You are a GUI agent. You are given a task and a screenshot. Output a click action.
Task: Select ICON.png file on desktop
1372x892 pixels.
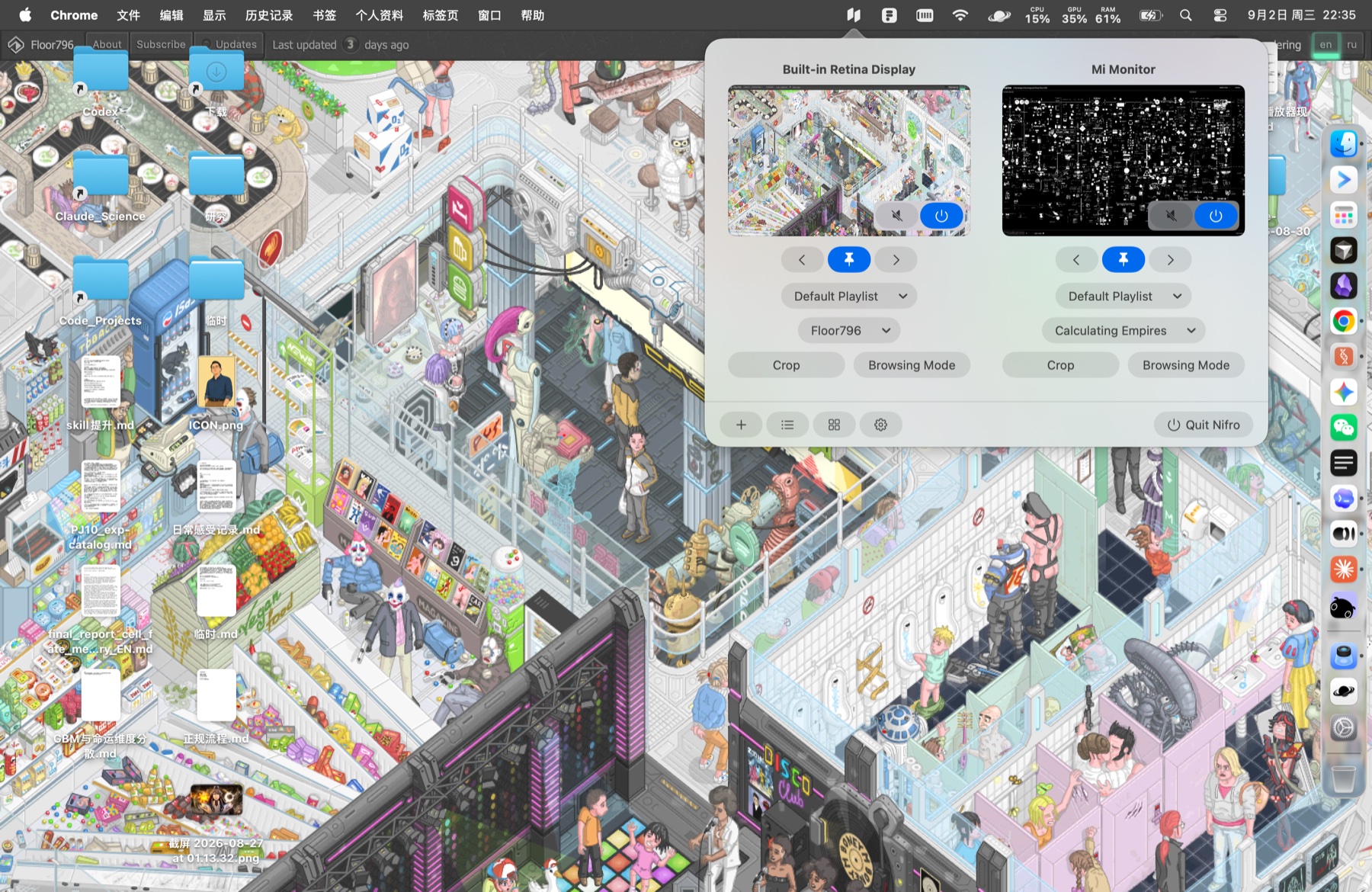216,393
